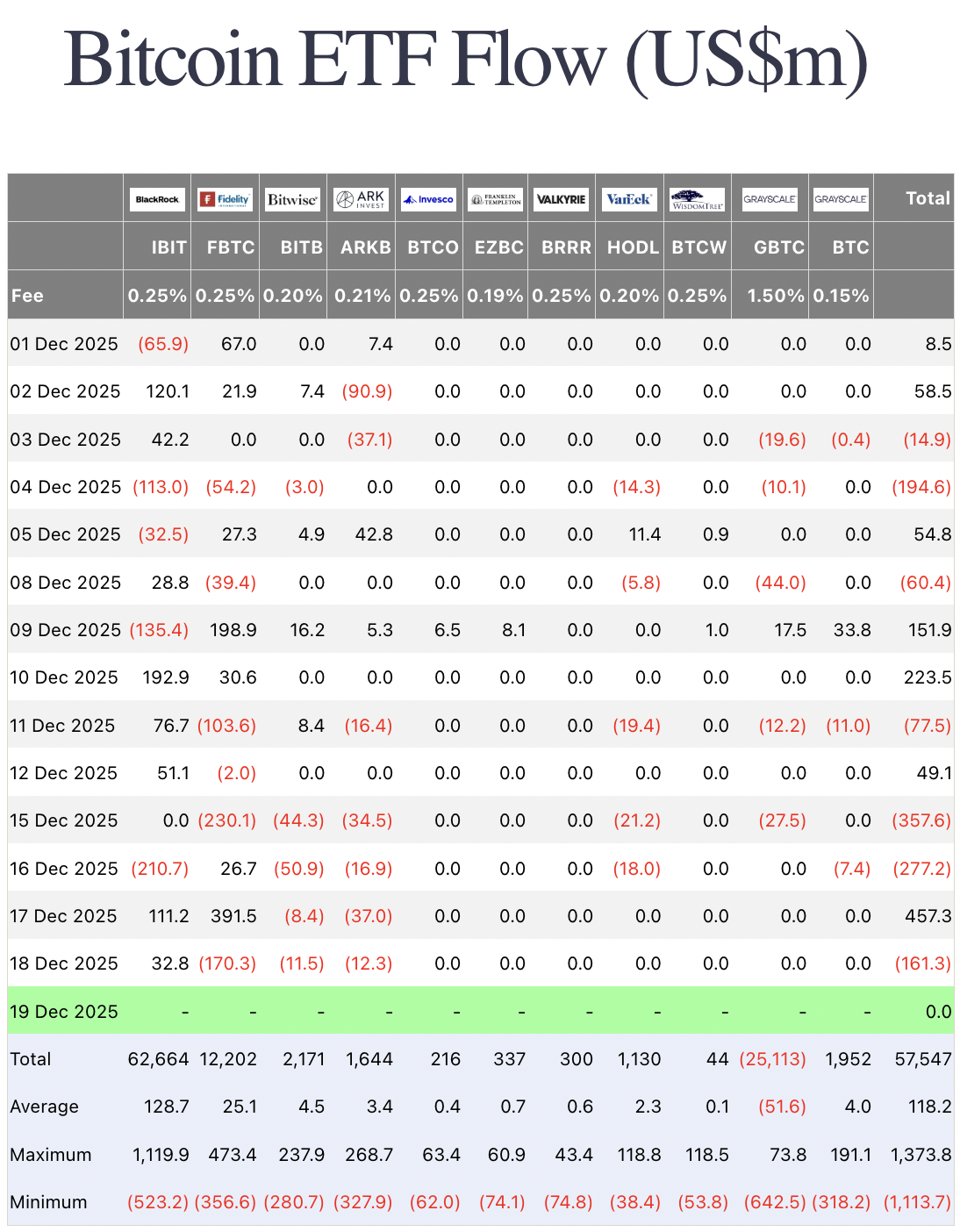Screen dimensions: 960x1232
Task: Select the ARKB ticker header
Action: point(366,247)
